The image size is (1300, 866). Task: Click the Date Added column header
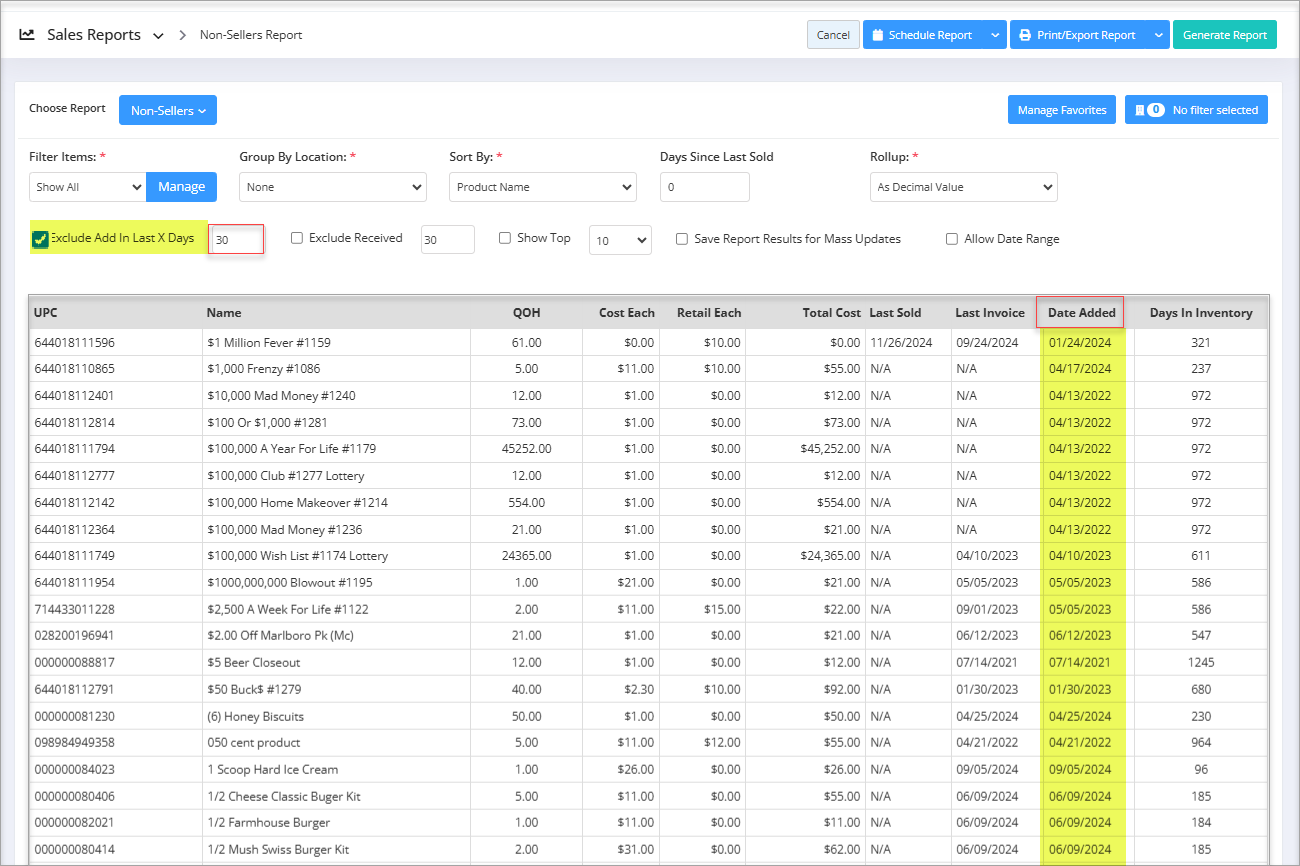pos(1081,313)
